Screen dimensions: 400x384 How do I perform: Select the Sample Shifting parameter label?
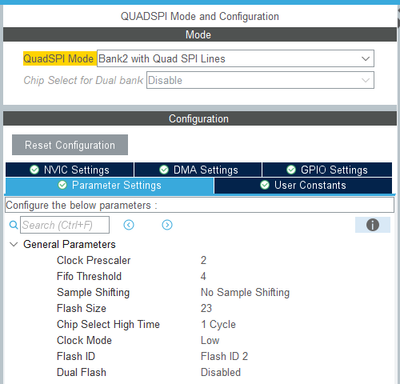pos(93,292)
